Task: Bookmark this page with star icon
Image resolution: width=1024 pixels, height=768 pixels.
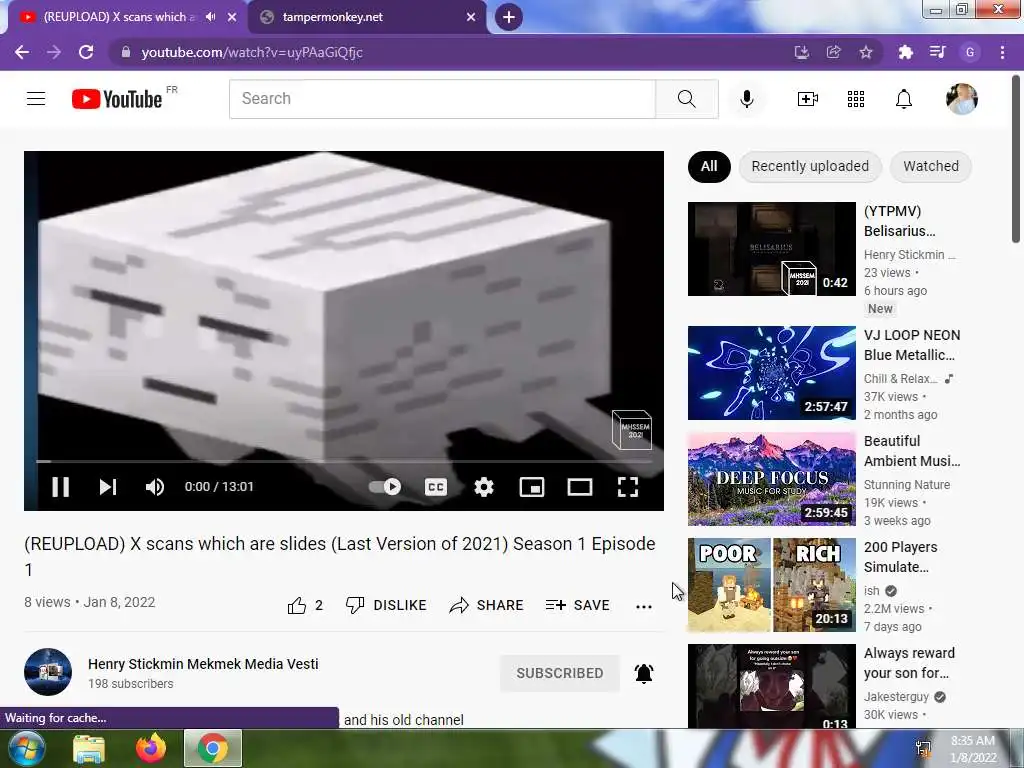Action: coord(865,52)
